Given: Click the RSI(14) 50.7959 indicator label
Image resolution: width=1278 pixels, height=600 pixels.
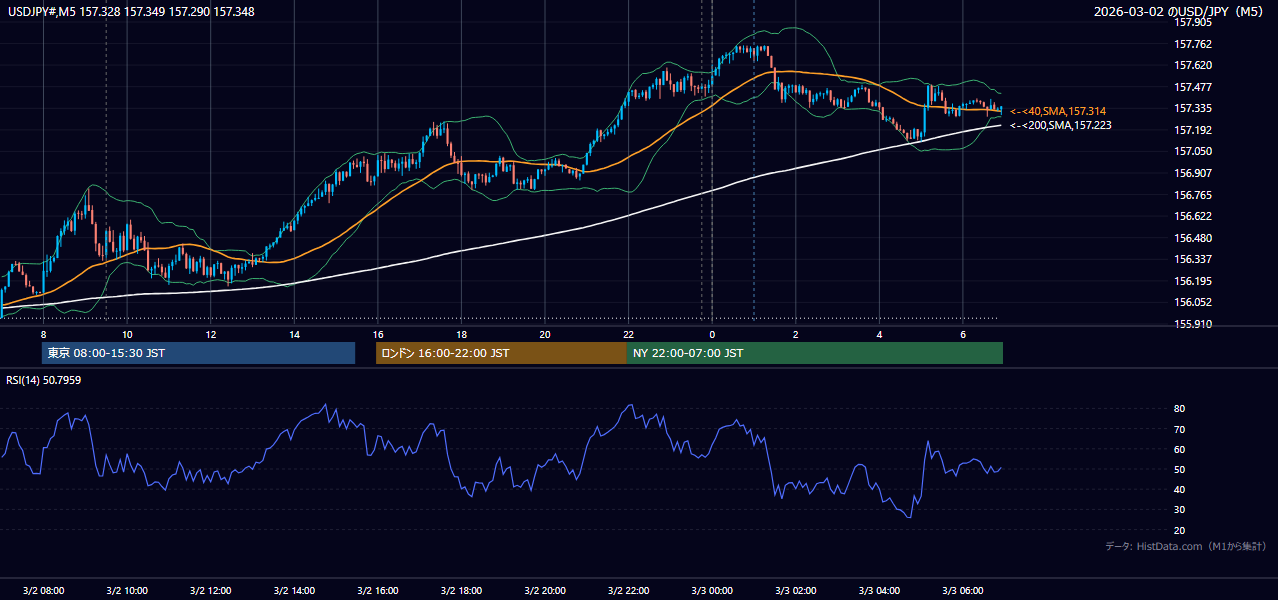Looking at the screenshot, I should point(43,380).
